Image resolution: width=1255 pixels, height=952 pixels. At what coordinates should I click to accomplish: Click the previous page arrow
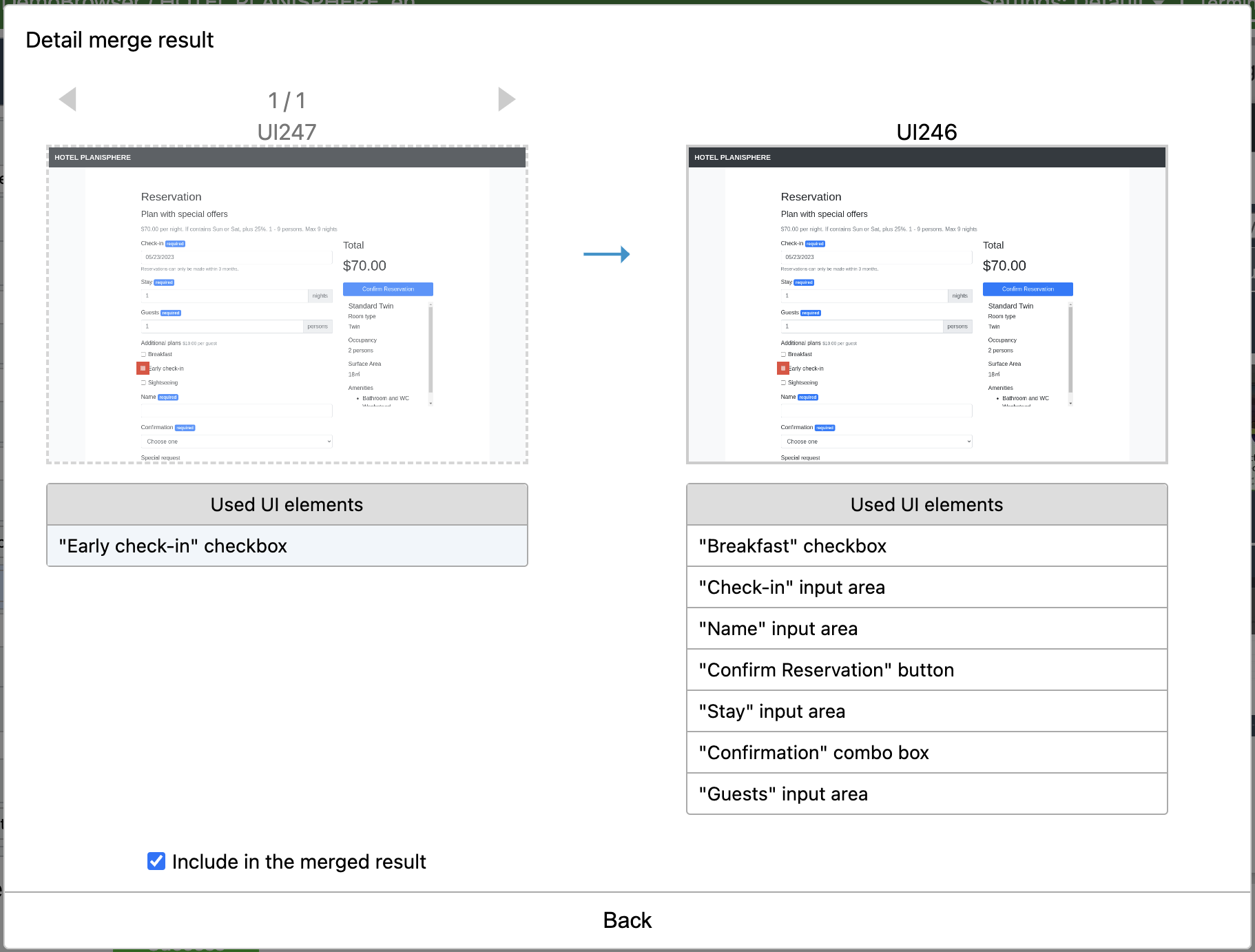click(x=68, y=99)
